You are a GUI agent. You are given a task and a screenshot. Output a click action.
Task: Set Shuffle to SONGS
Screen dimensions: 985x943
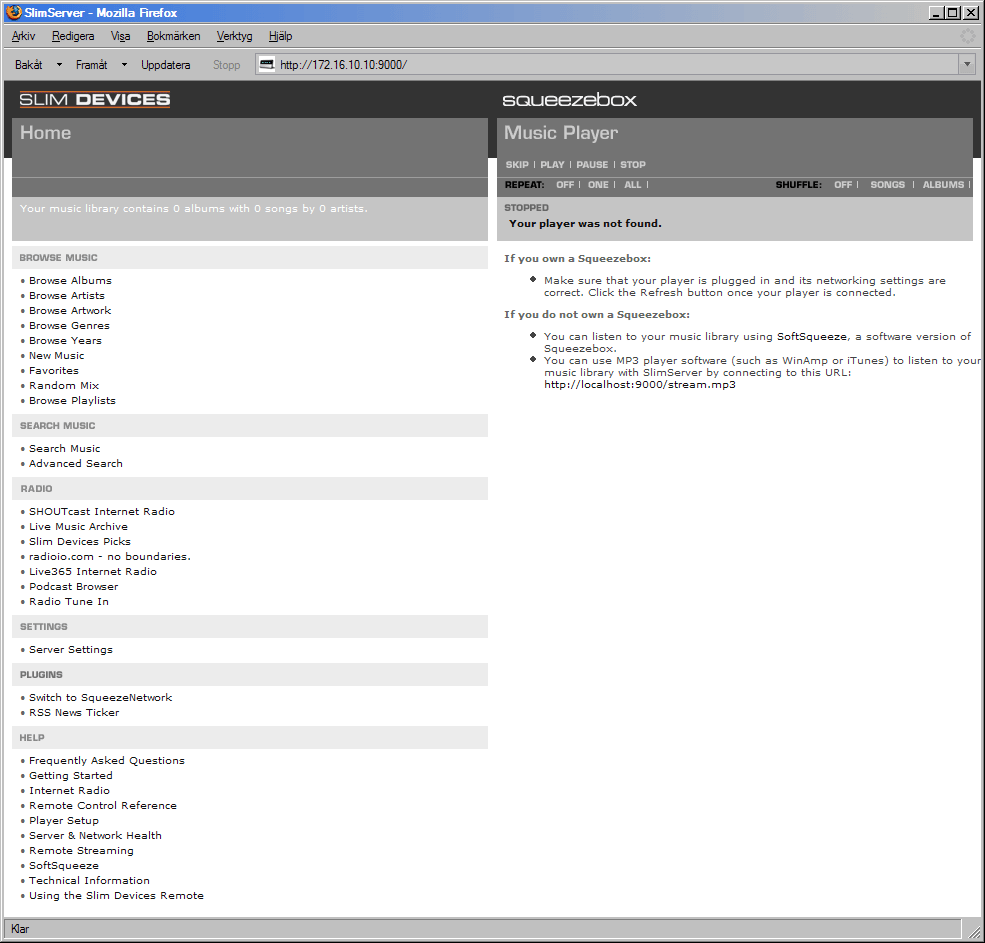pos(887,185)
